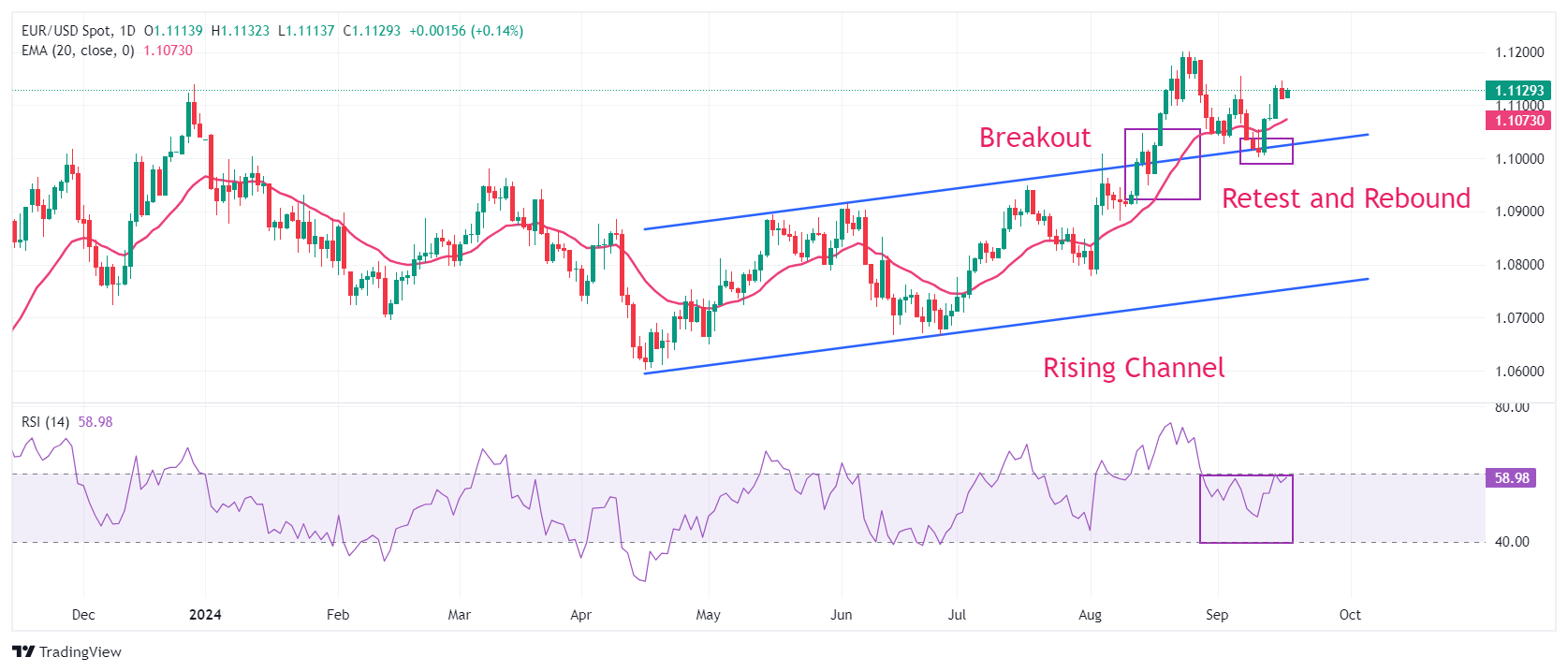
Task: Click the purple 58.98 RSI value label
Action: point(1511,478)
